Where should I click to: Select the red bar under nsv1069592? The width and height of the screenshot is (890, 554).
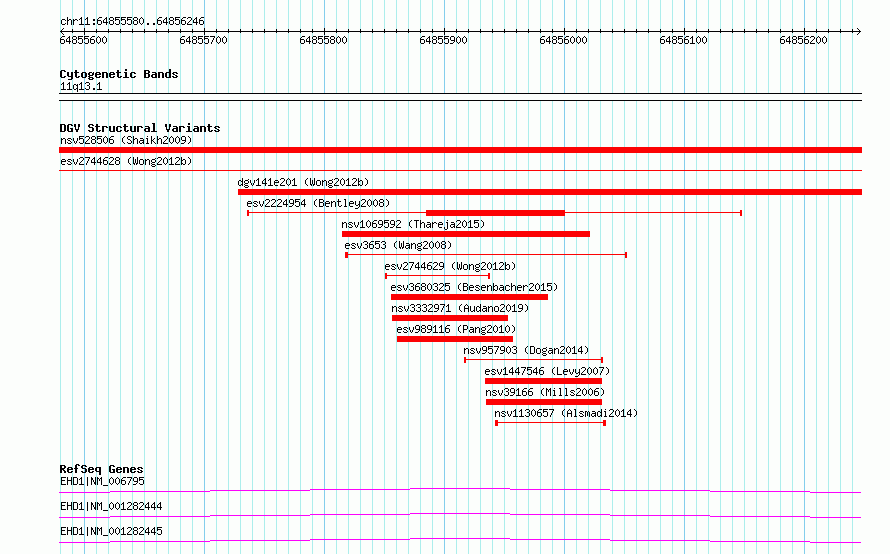tap(466, 234)
